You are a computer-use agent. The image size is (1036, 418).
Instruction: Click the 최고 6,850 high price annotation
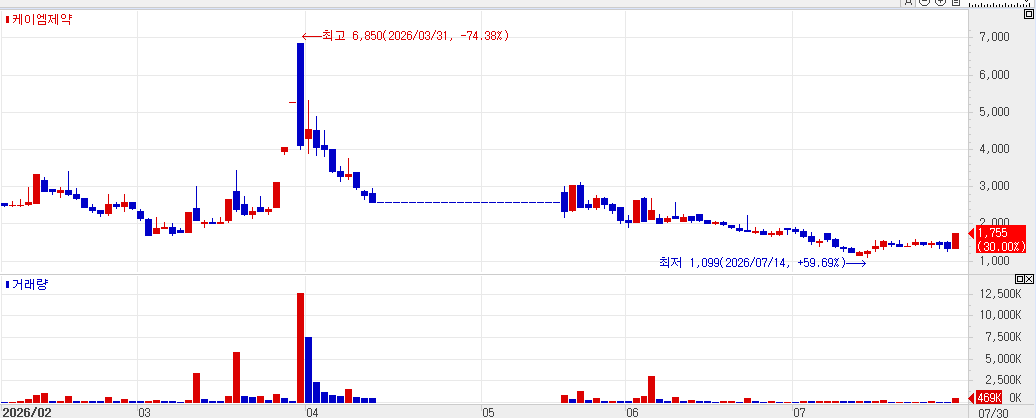pos(406,36)
